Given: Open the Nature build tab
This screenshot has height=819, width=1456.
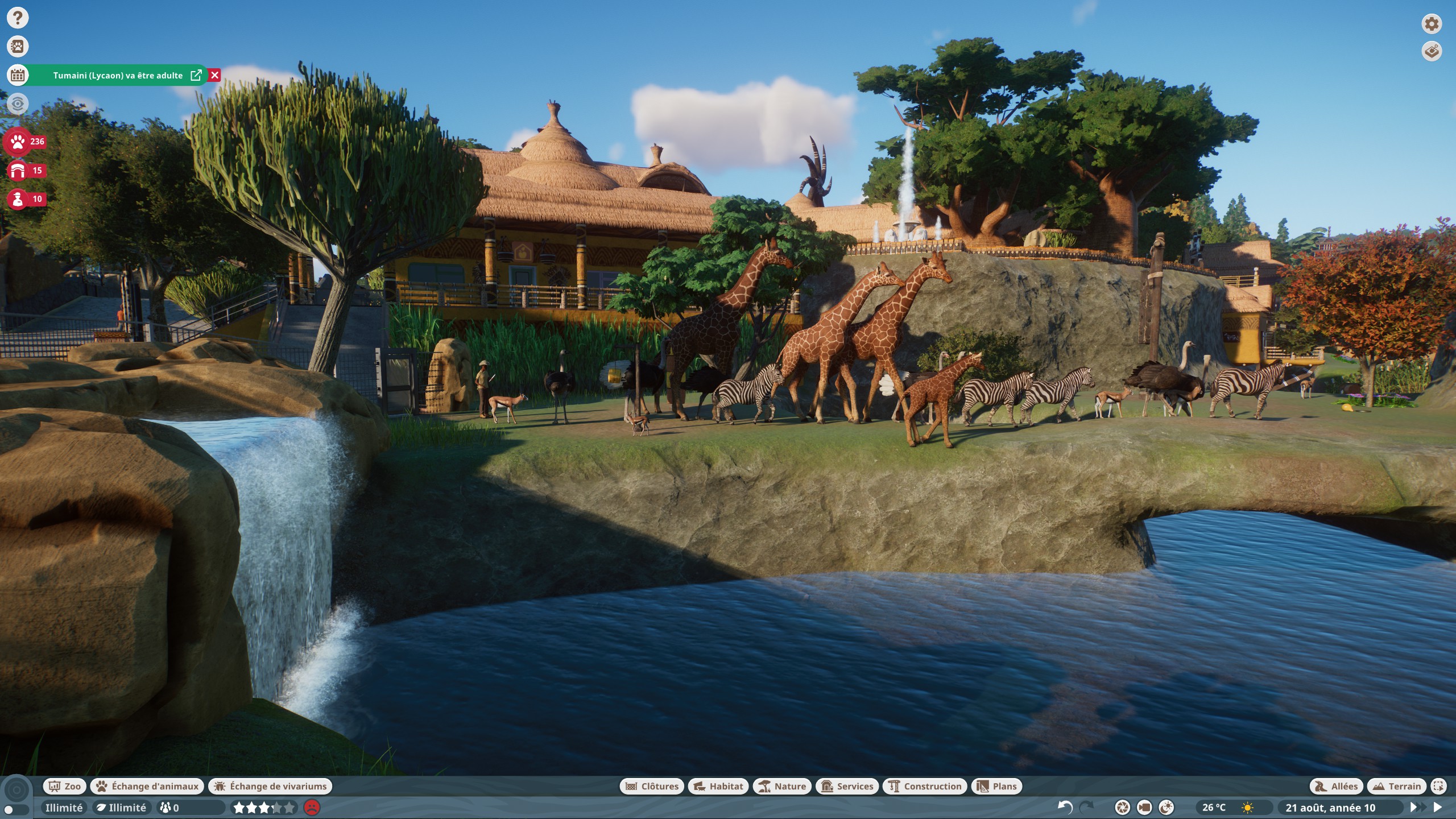Looking at the screenshot, I should pyautogui.click(x=783, y=786).
